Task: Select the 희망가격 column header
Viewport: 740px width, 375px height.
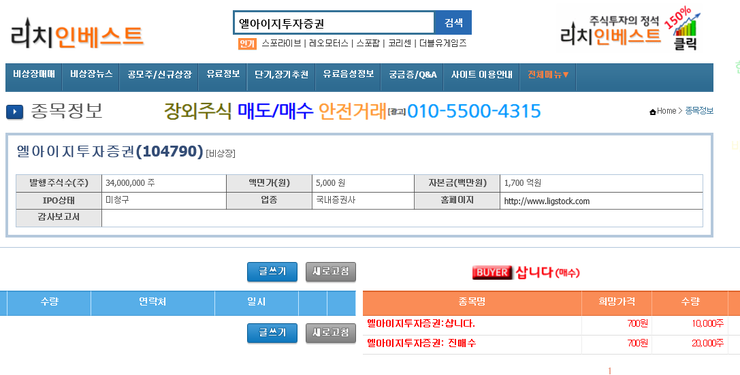Action: pos(616,302)
